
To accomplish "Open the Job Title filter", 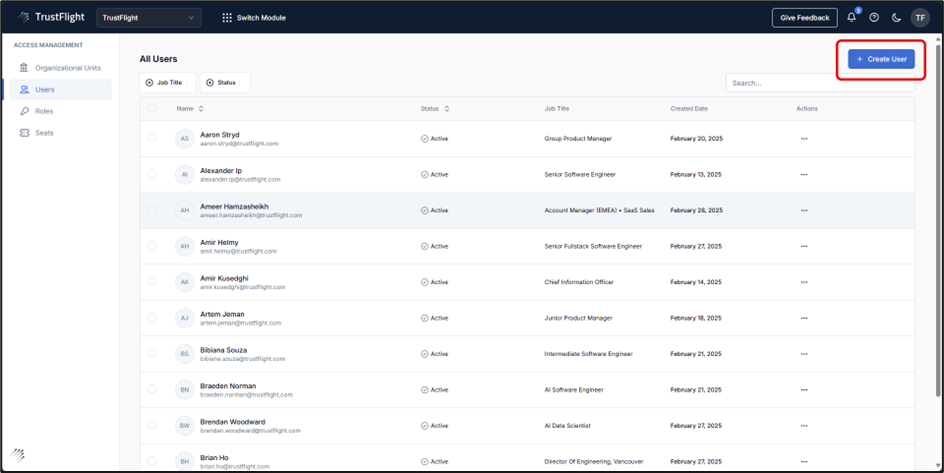I will (167, 82).
